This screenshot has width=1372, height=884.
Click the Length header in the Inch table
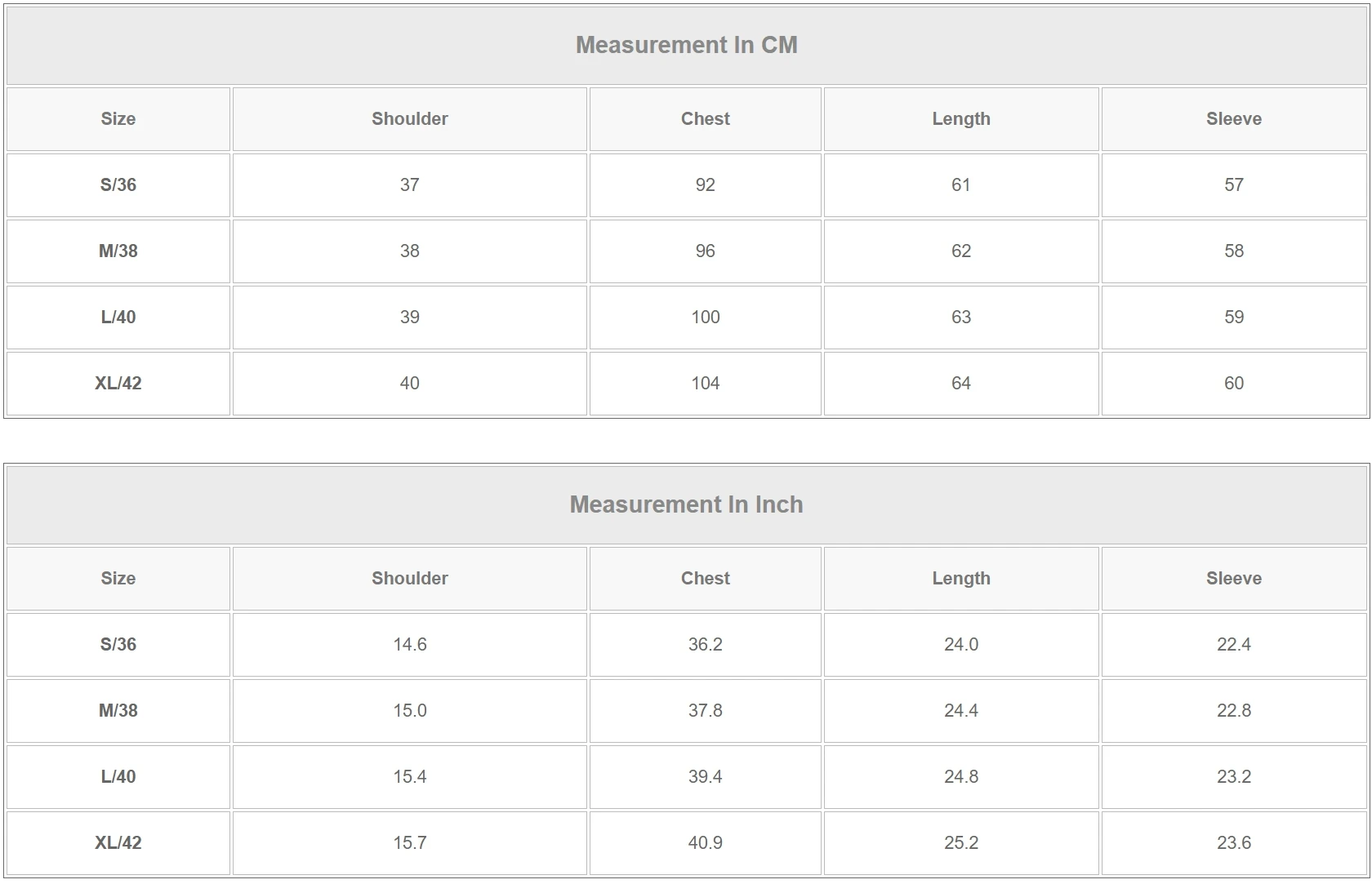(960, 579)
